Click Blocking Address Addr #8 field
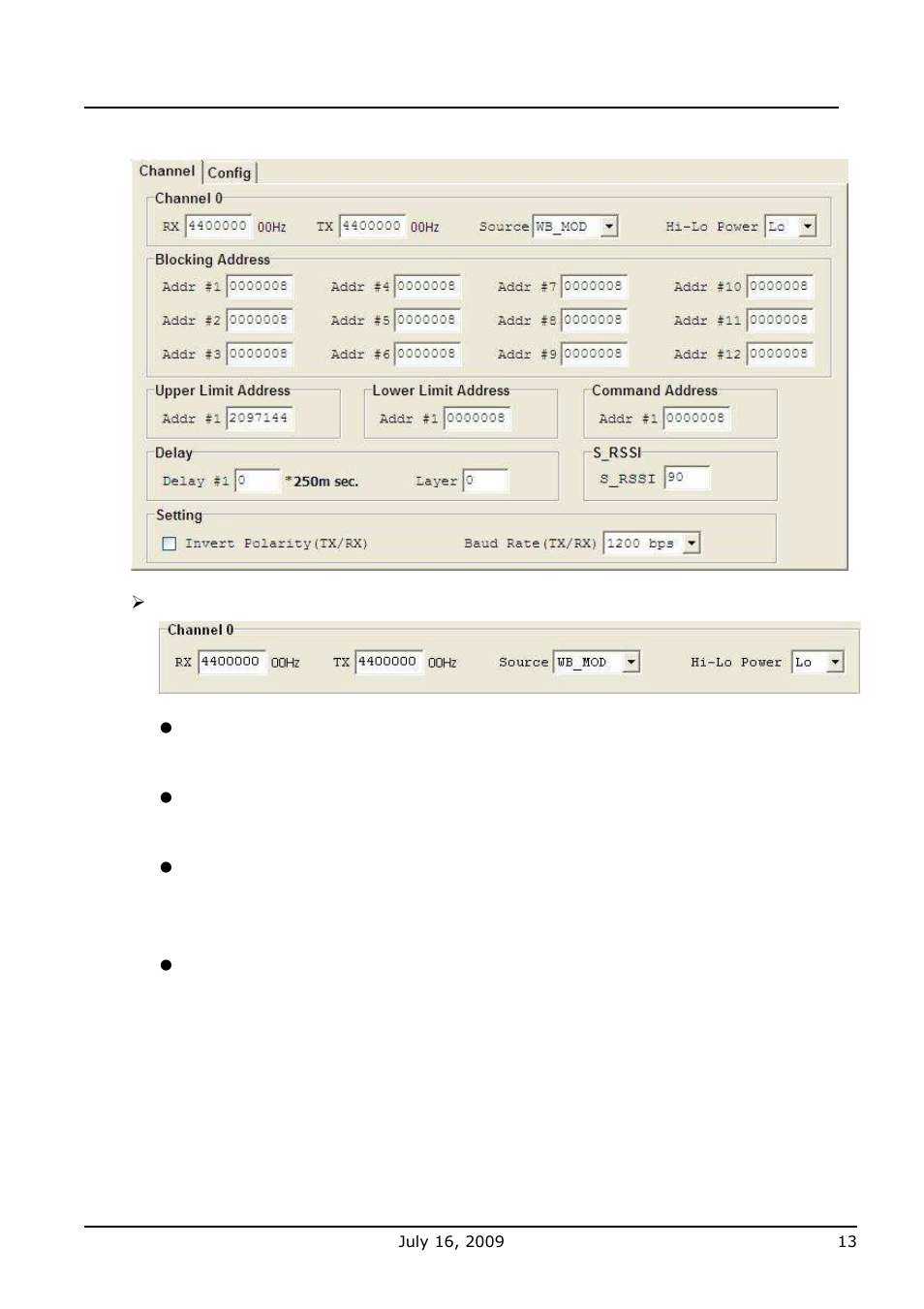The width and height of the screenshot is (924, 1309). pos(595,320)
